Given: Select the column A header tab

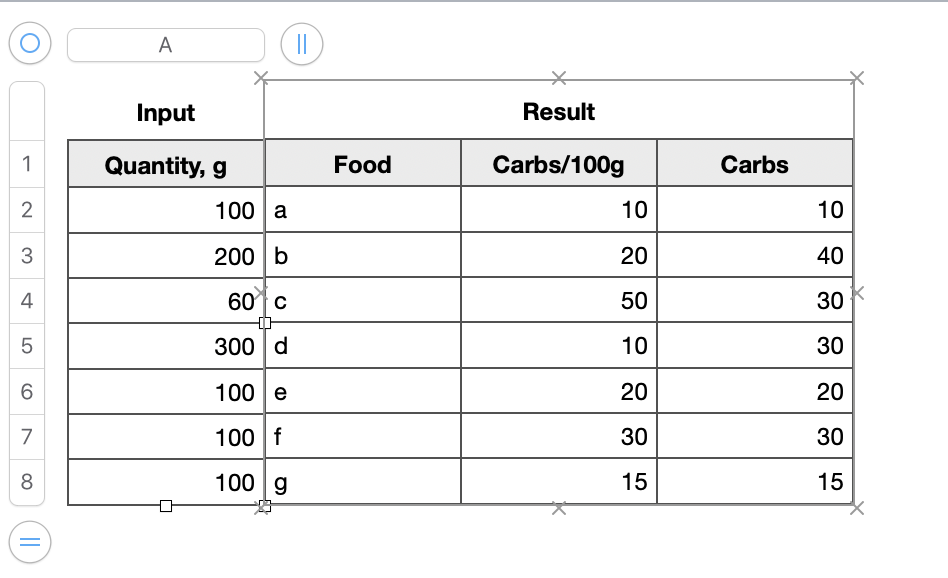Looking at the screenshot, I should (x=166, y=45).
